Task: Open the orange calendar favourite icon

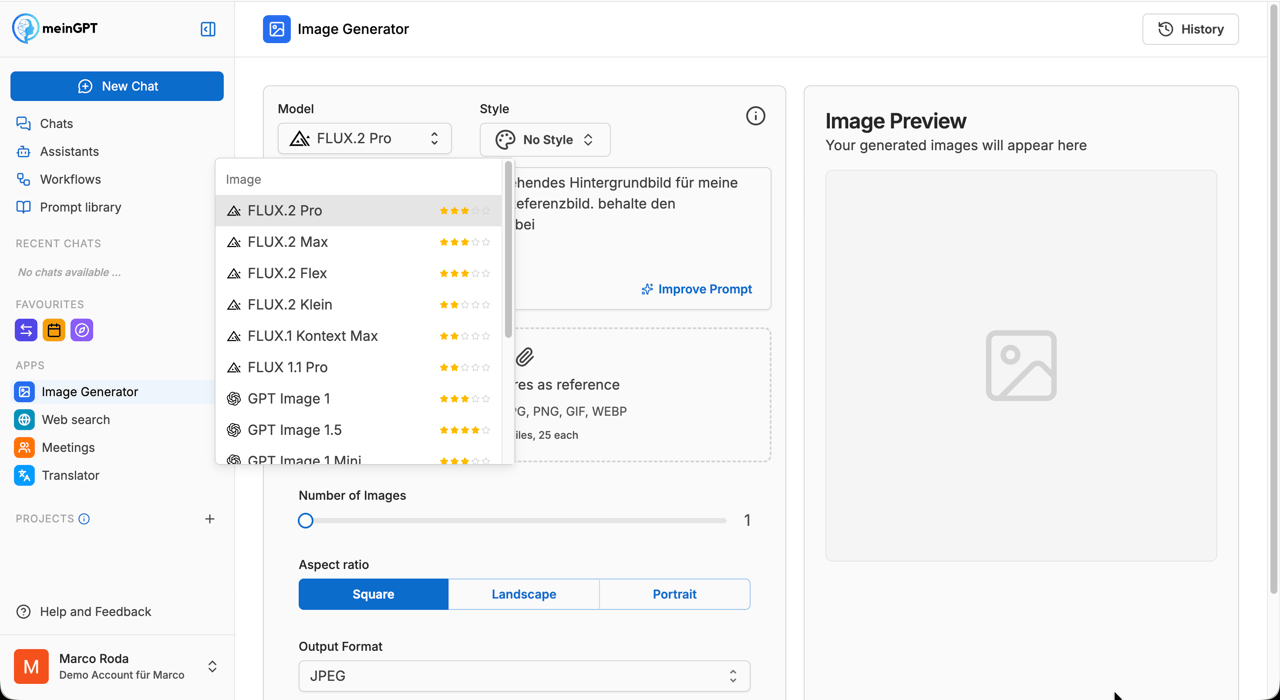Action: (x=54, y=330)
